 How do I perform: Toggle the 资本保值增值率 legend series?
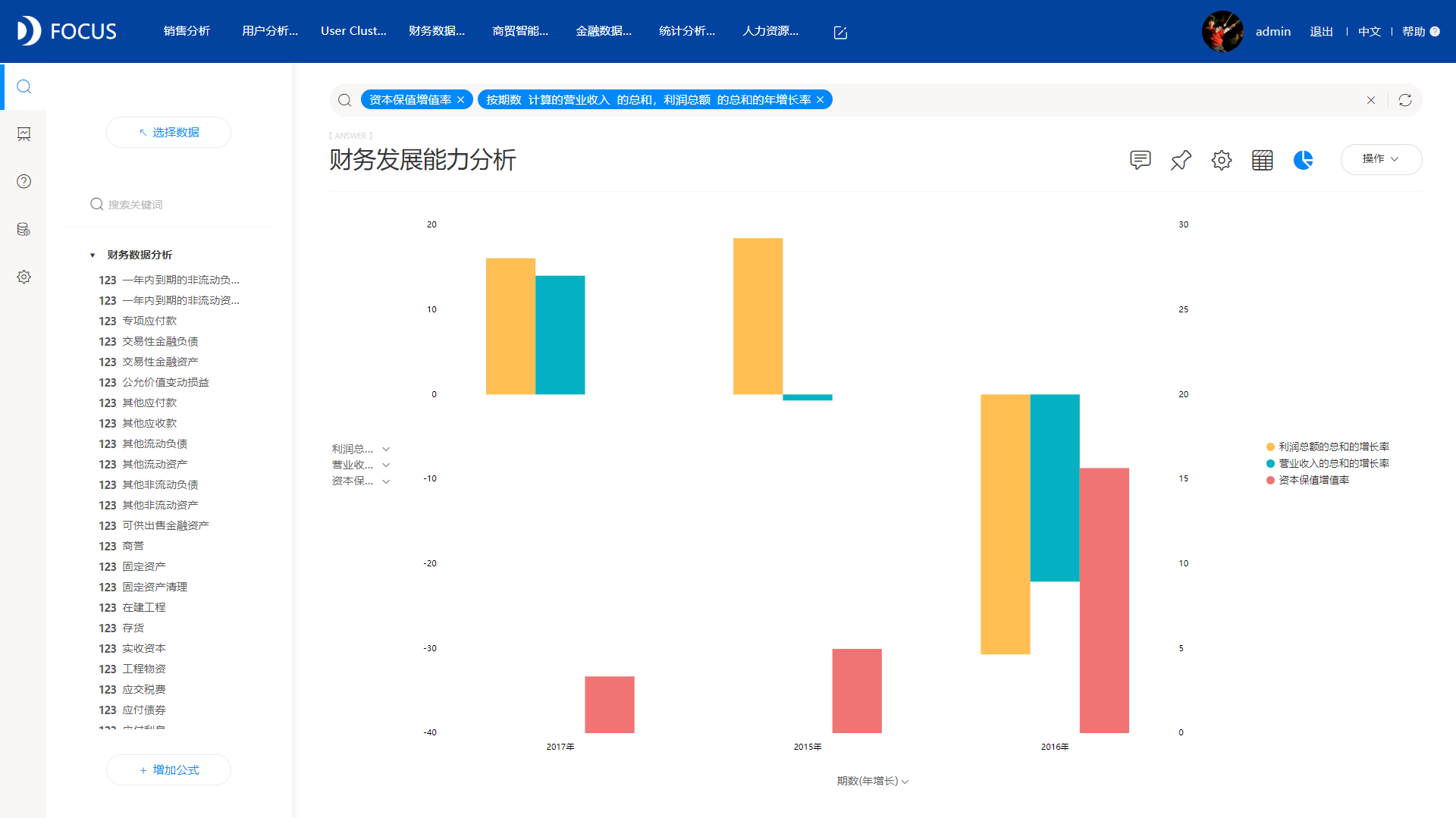click(x=1313, y=480)
